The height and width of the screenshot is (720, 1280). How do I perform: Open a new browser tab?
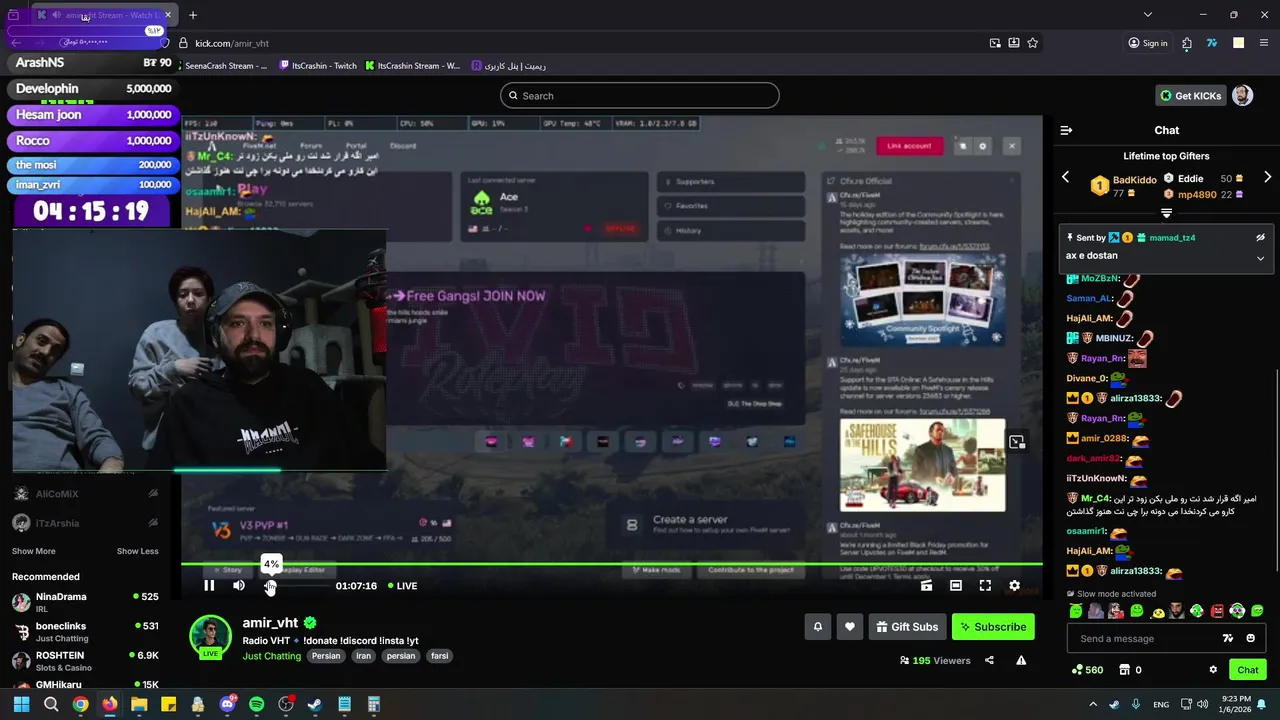click(x=193, y=15)
